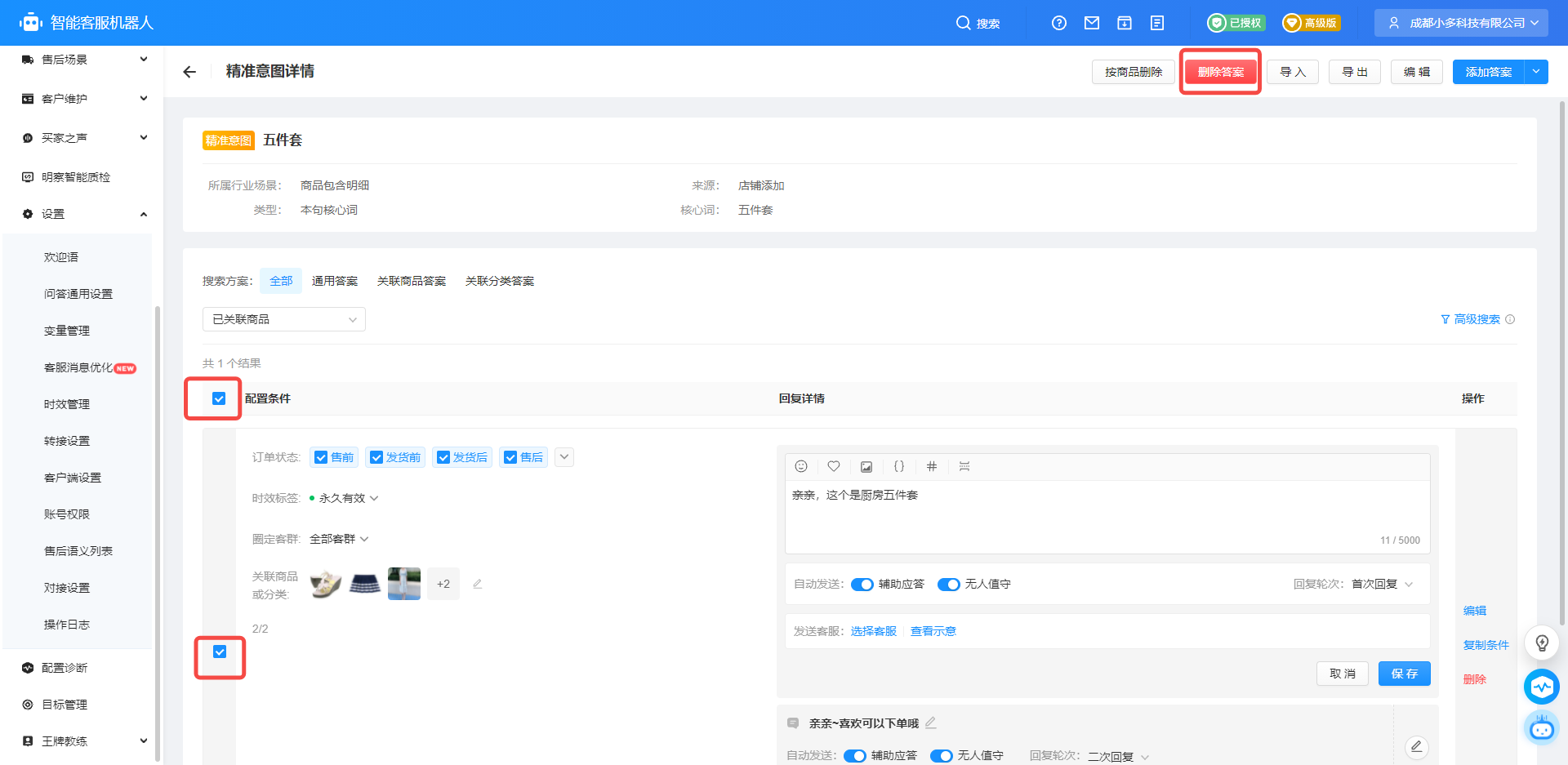Image resolution: width=1568 pixels, height=765 pixels.
Task: Insert emoji using the smiley icon
Action: [801, 466]
